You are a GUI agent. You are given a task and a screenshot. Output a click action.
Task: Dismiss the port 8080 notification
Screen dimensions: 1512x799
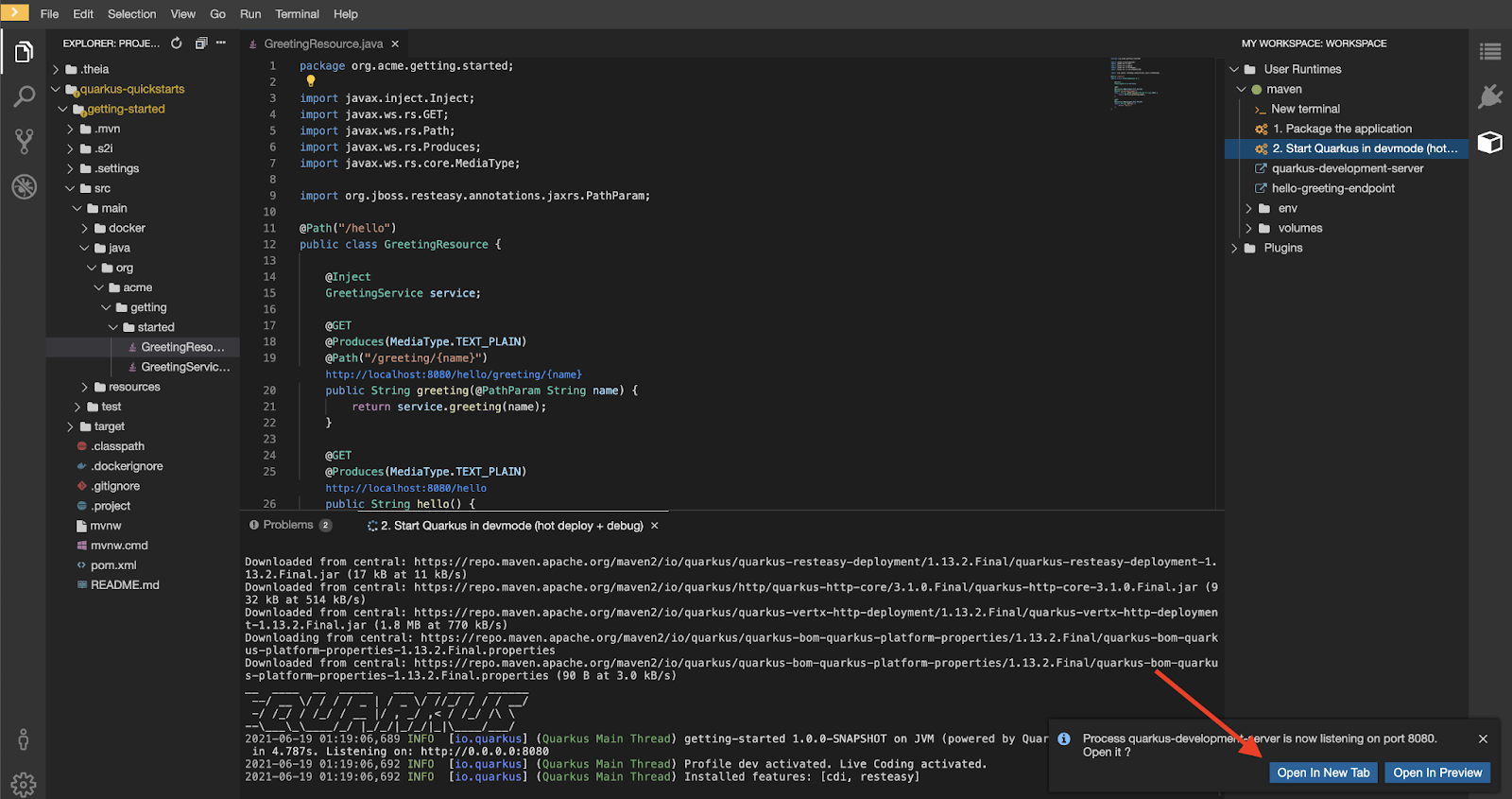(x=1483, y=738)
